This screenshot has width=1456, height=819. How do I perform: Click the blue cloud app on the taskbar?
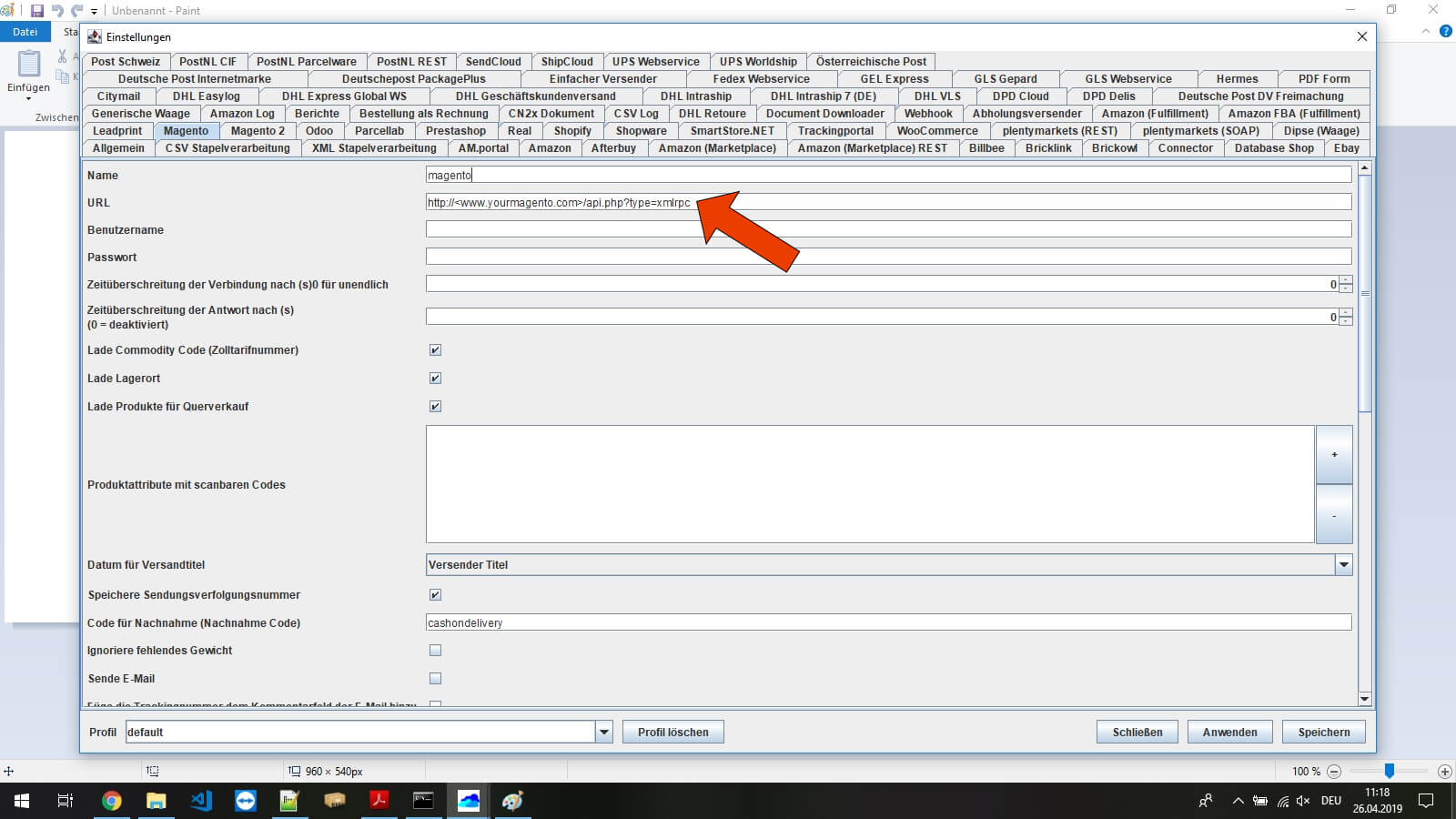[468, 801]
